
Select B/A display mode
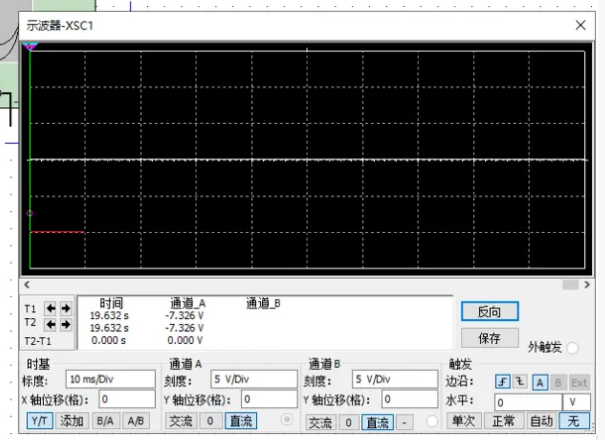click(105, 421)
